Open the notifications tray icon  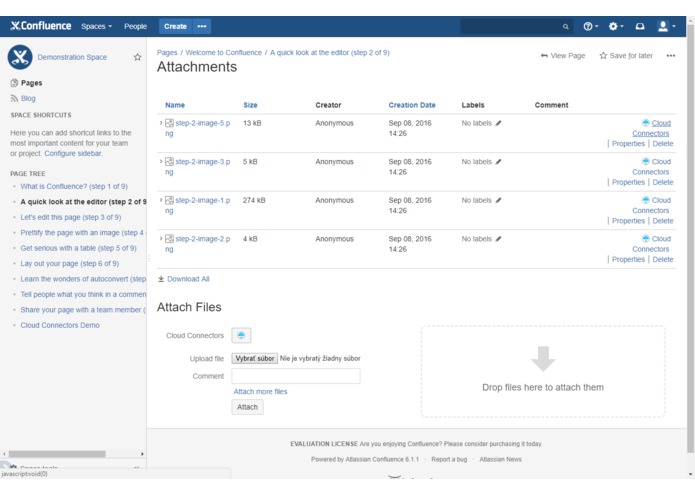coord(640,27)
